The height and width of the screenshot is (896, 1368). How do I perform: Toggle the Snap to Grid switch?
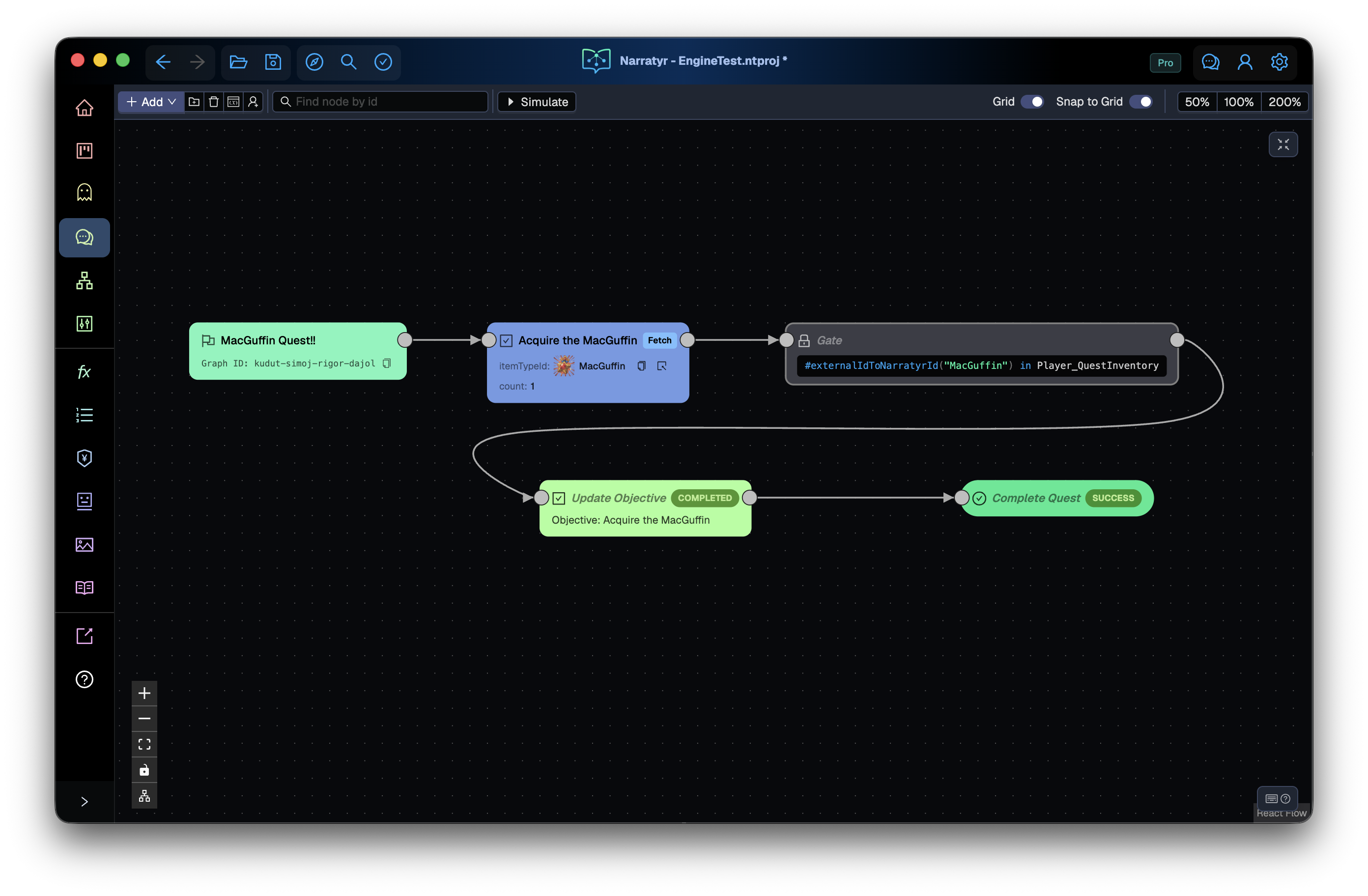pos(1141,102)
